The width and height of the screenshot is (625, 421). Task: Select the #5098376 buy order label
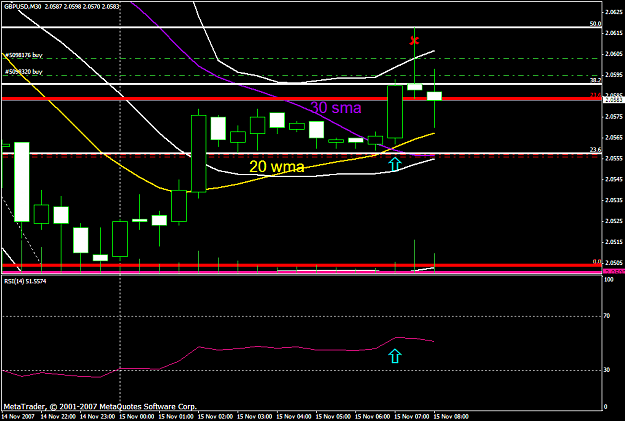pyautogui.click(x=24, y=55)
